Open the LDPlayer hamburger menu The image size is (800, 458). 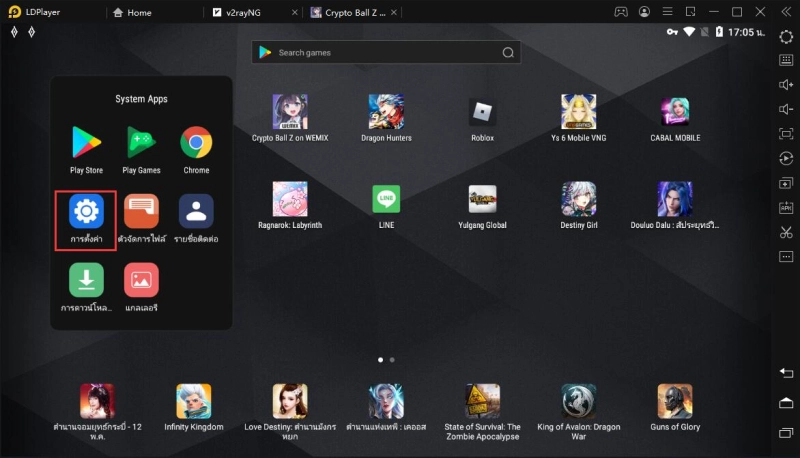[x=667, y=12]
